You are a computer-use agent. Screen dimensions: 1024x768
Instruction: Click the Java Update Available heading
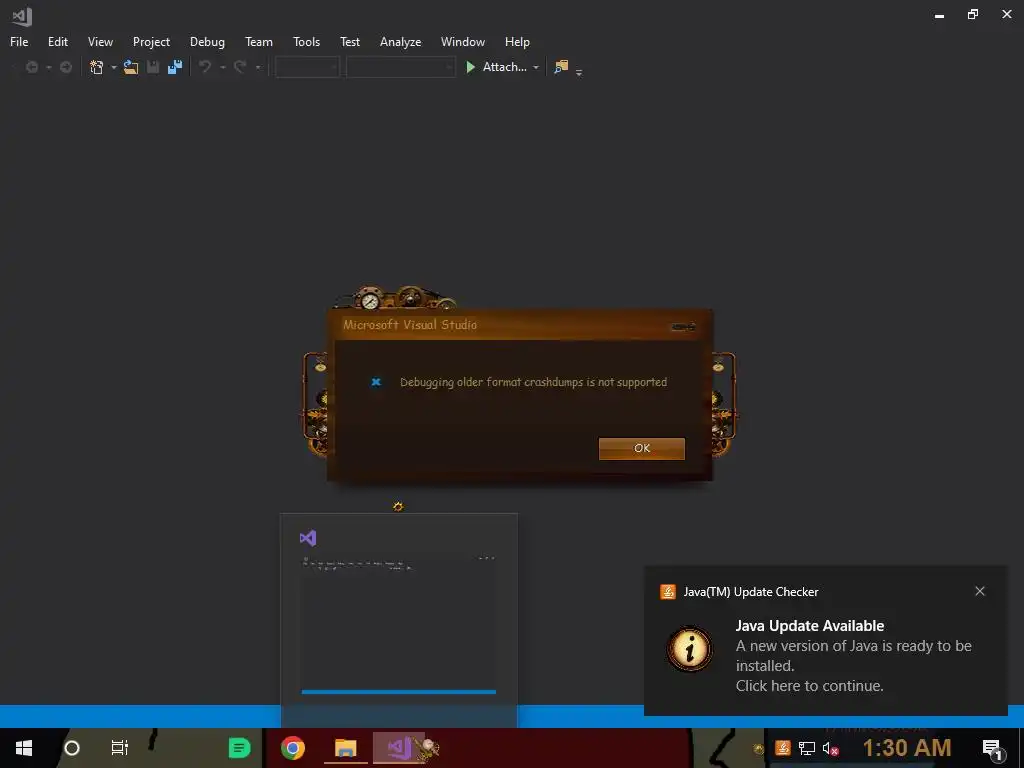810,626
